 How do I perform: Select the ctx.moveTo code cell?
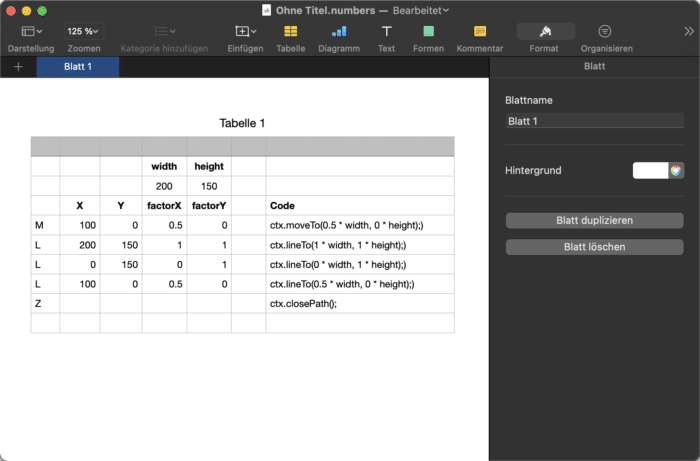click(360, 225)
